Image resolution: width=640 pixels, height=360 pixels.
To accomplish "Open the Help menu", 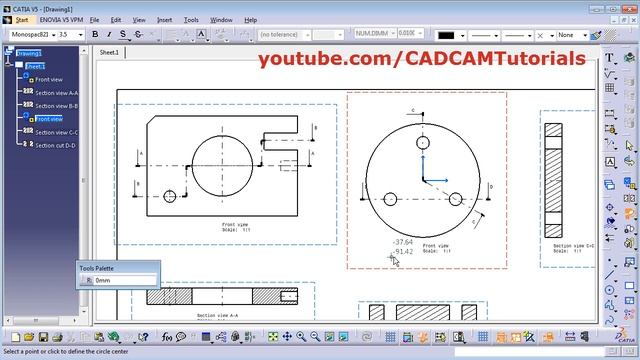I will pyautogui.click(x=251, y=20).
